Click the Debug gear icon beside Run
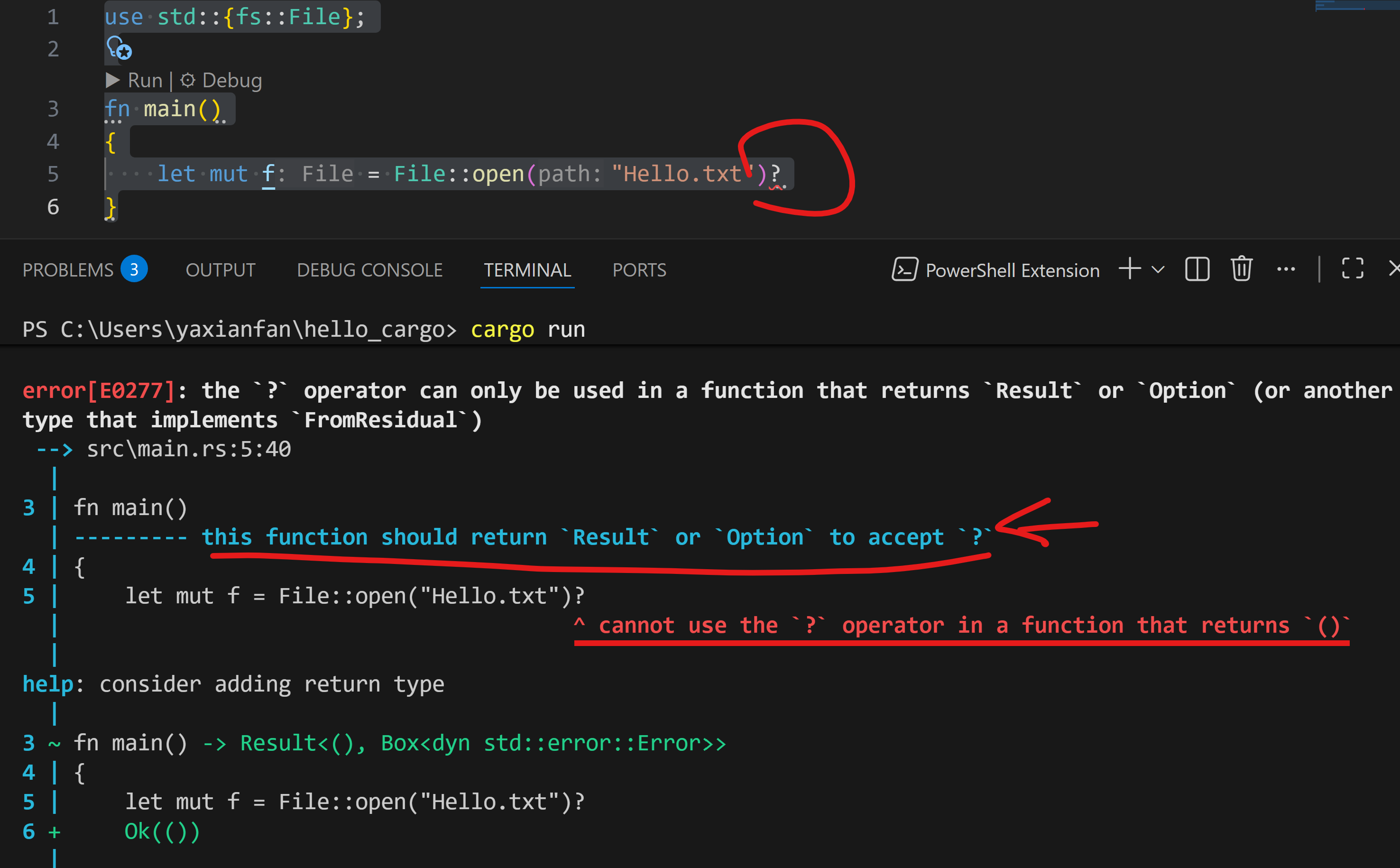This screenshot has height=868, width=1400. coord(188,80)
